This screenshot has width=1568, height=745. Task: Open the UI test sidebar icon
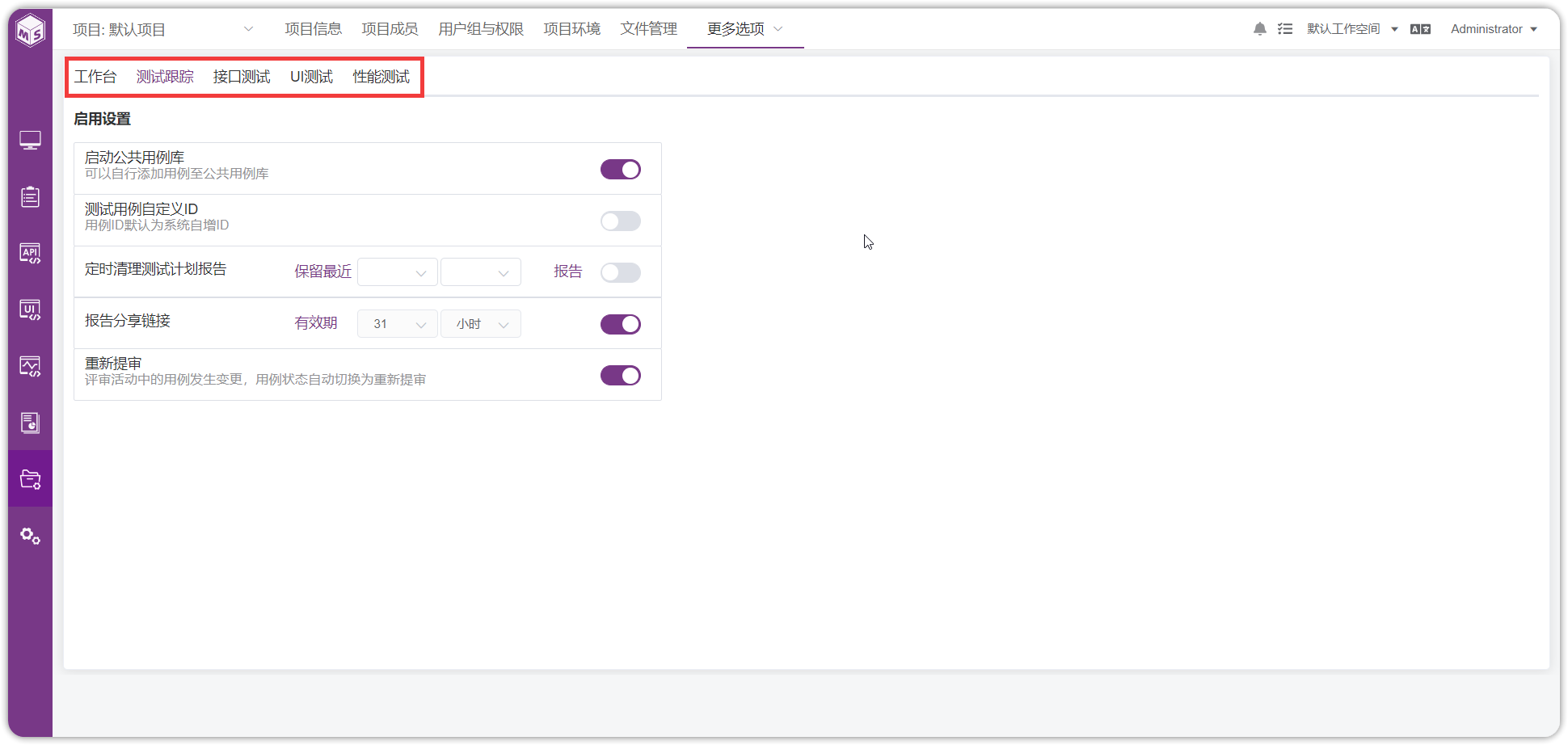pyautogui.click(x=31, y=310)
